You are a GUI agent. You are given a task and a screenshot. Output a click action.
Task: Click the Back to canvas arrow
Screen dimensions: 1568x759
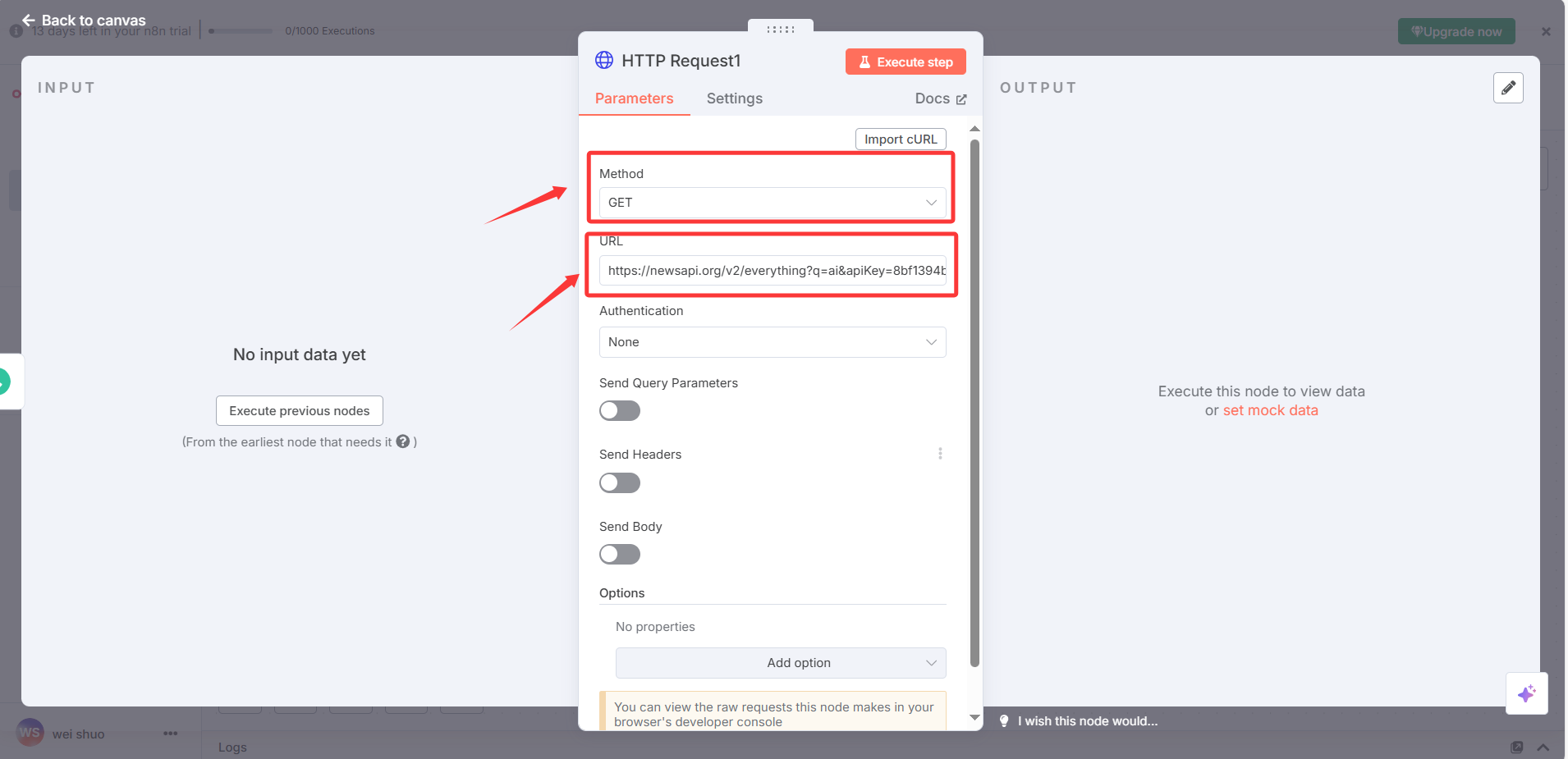(x=29, y=20)
